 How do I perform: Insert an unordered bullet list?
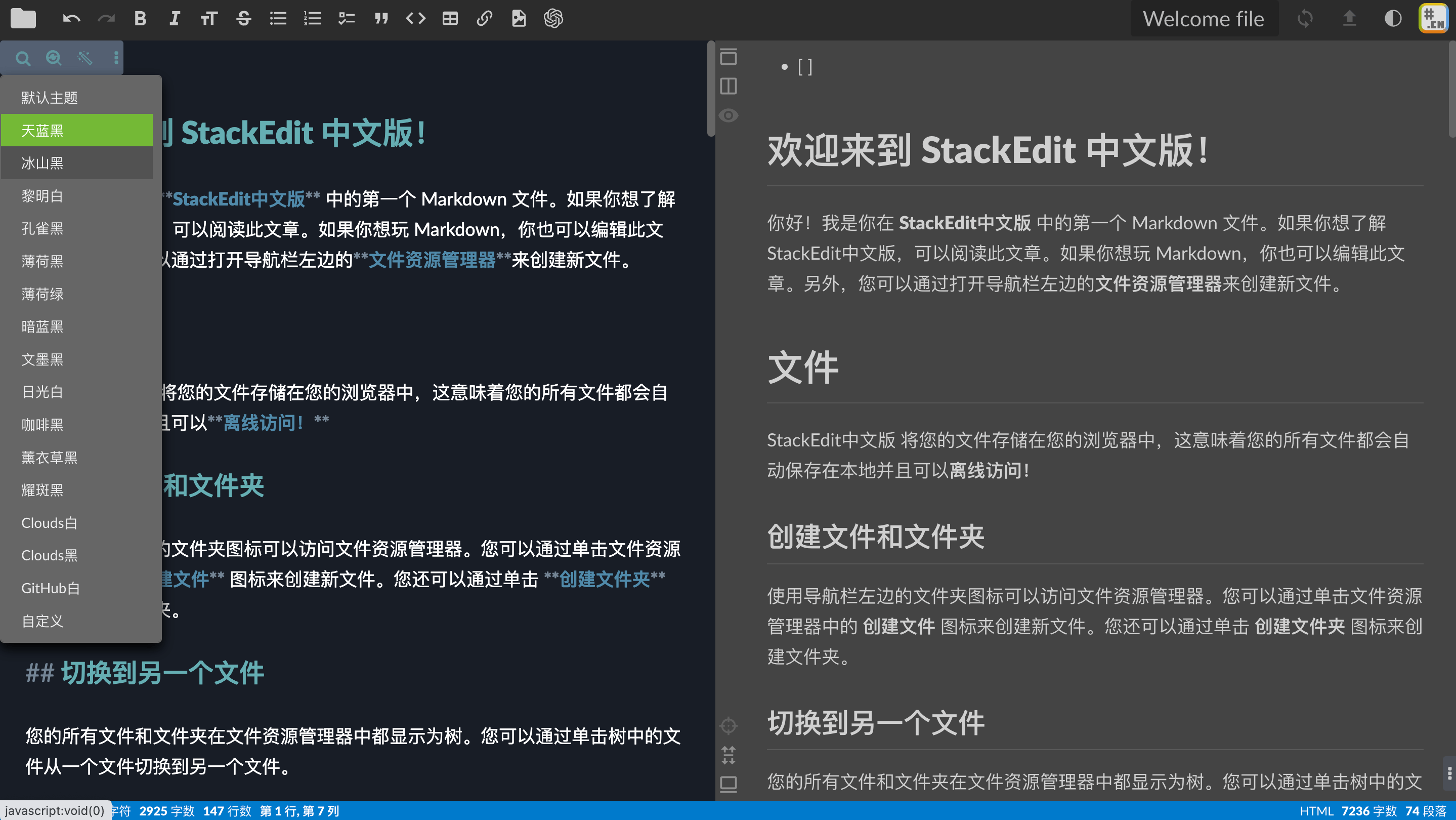pos(278,19)
